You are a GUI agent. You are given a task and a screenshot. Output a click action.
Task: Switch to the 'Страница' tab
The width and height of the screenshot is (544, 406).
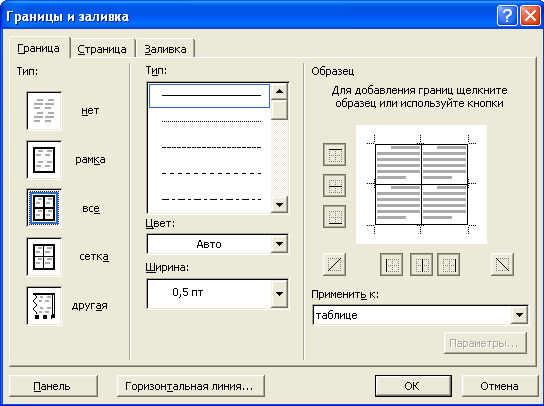[x=102, y=49]
